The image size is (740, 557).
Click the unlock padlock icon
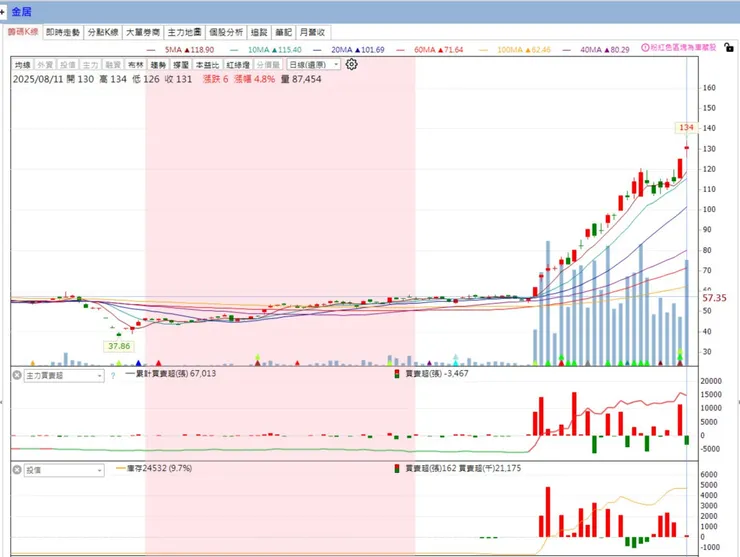pos(729,48)
